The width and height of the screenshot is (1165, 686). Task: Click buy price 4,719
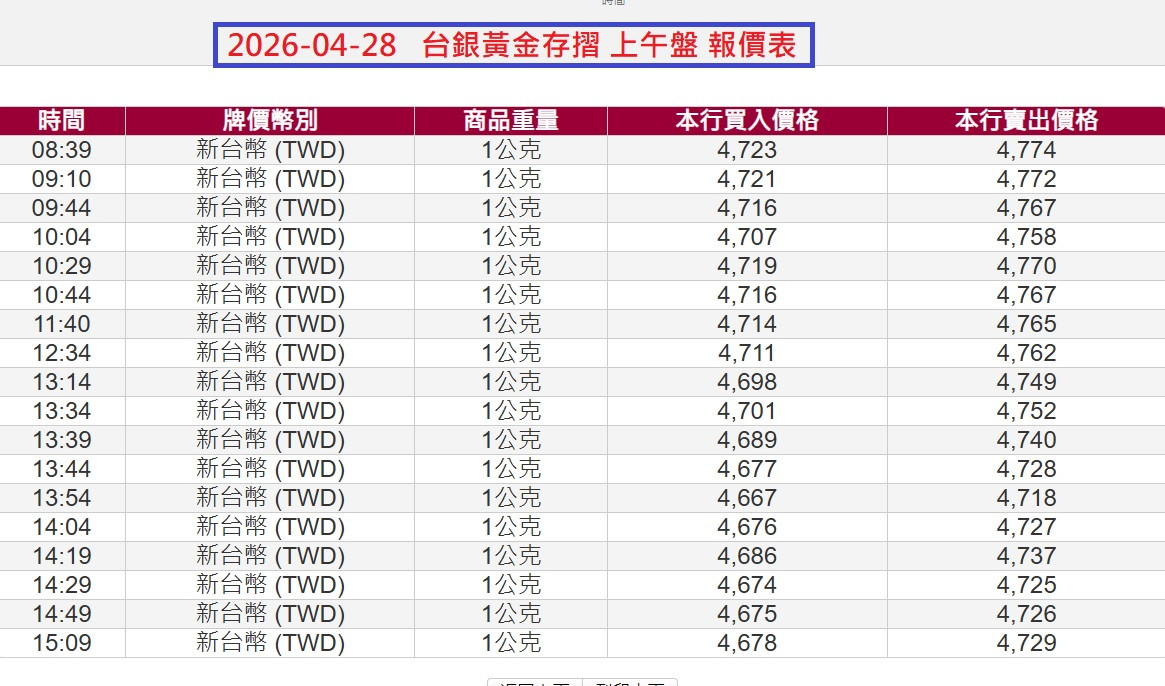tap(747, 266)
